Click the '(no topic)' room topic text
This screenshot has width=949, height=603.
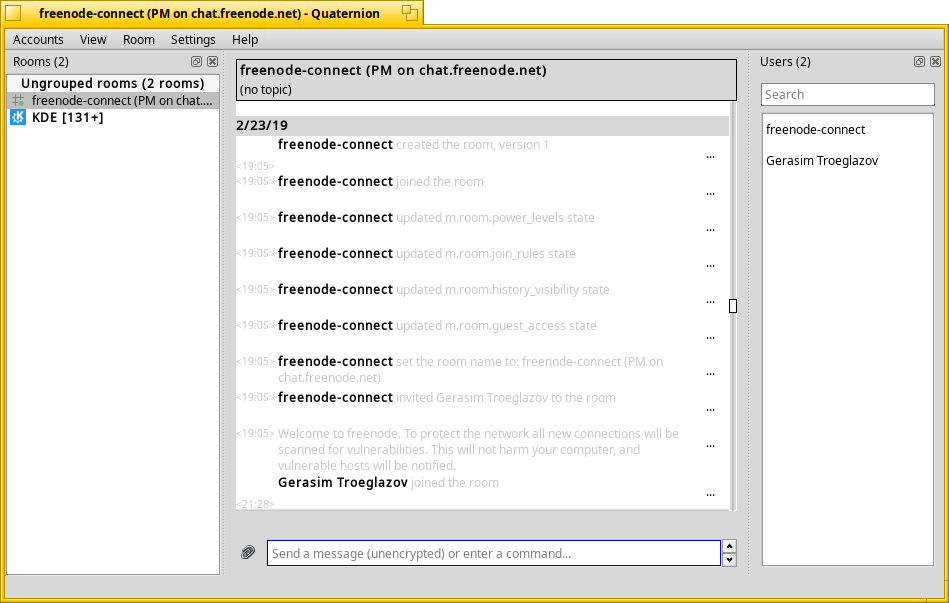click(266, 90)
